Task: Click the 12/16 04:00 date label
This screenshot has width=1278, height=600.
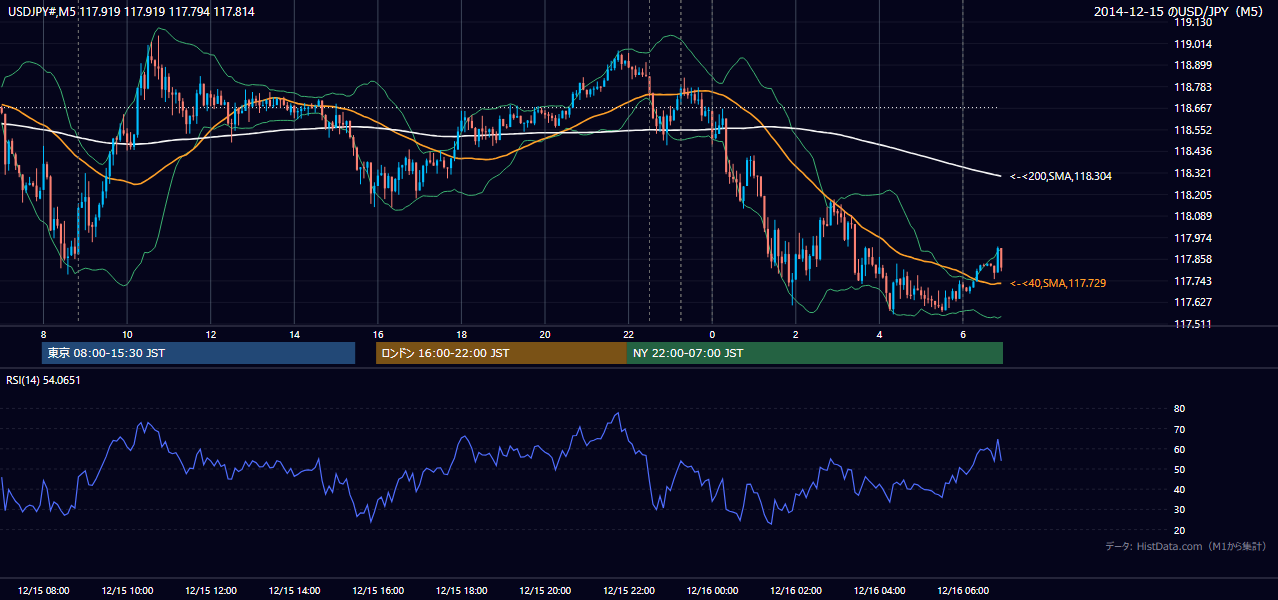Action: (x=879, y=591)
